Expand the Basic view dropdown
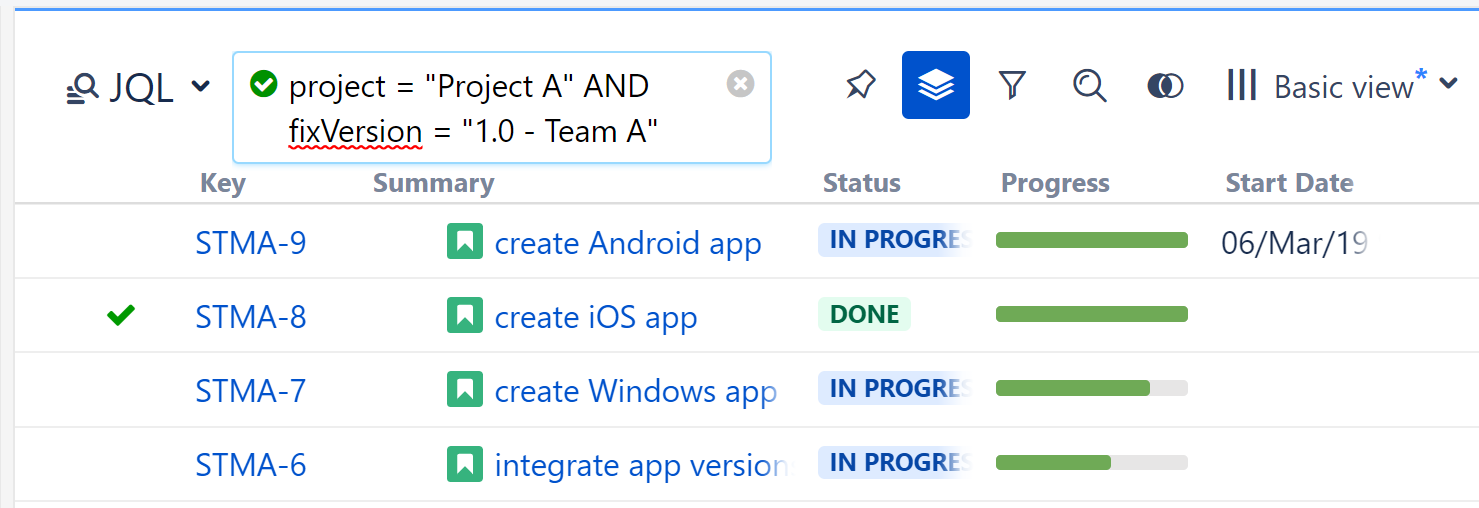The width and height of the screenshot is (1479, 508). 1449,86
